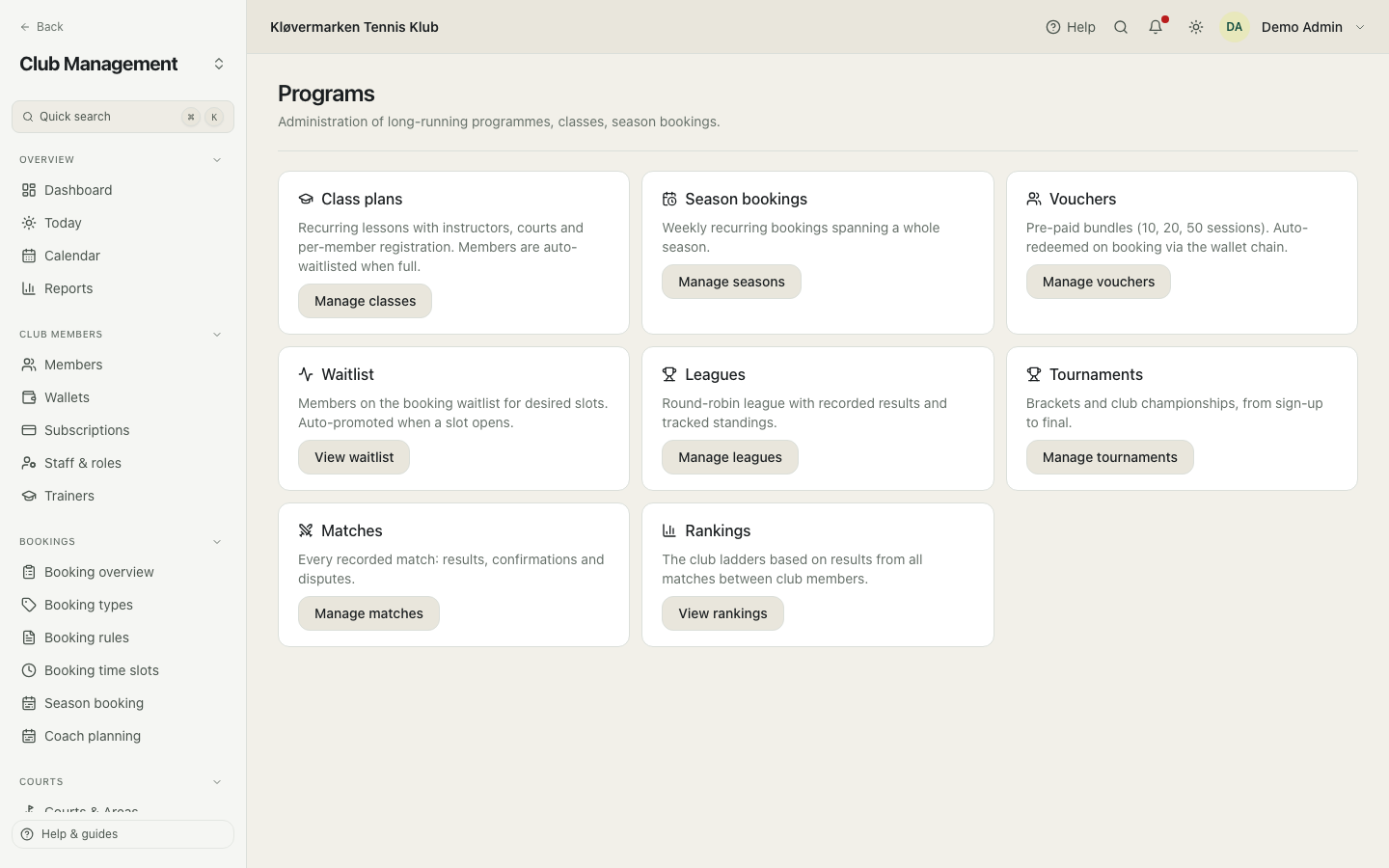The width and height of the screenshot is (1389, 868).
Task: Open Today in the sidebar
Action: click(123, 223)
